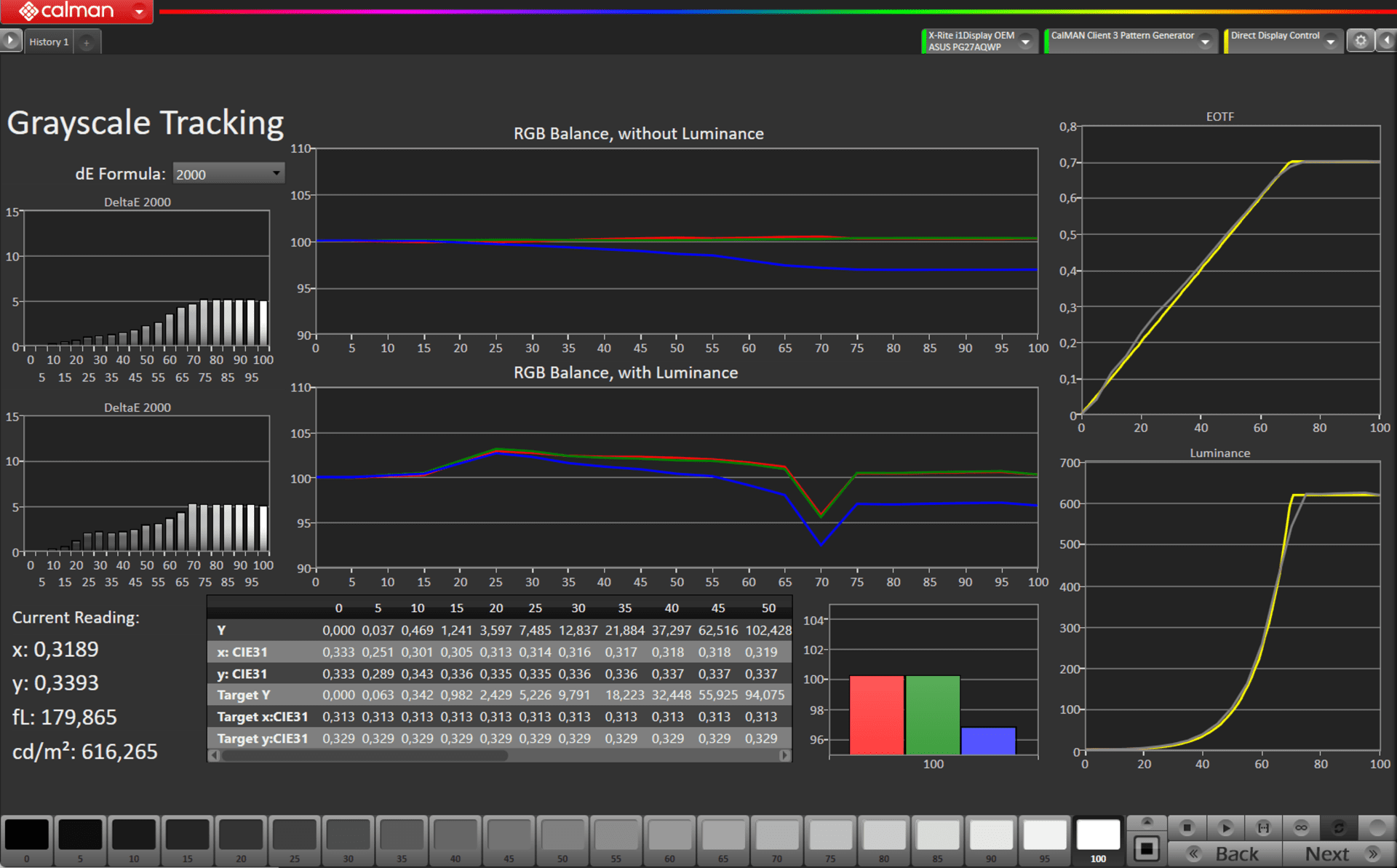
Task: Click the infinity continuous read icon
Action: [x=1301, y=828]
